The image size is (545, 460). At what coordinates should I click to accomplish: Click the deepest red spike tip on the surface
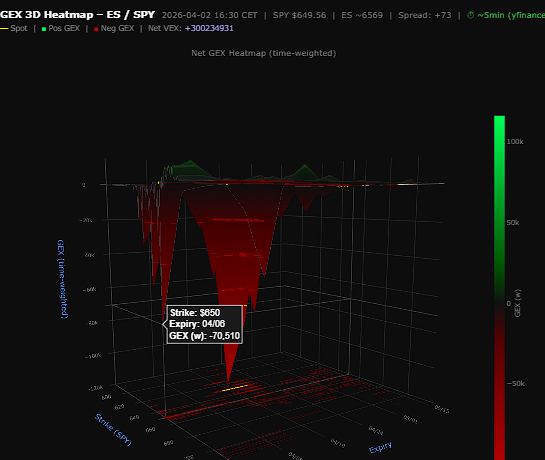click(228, 378)
